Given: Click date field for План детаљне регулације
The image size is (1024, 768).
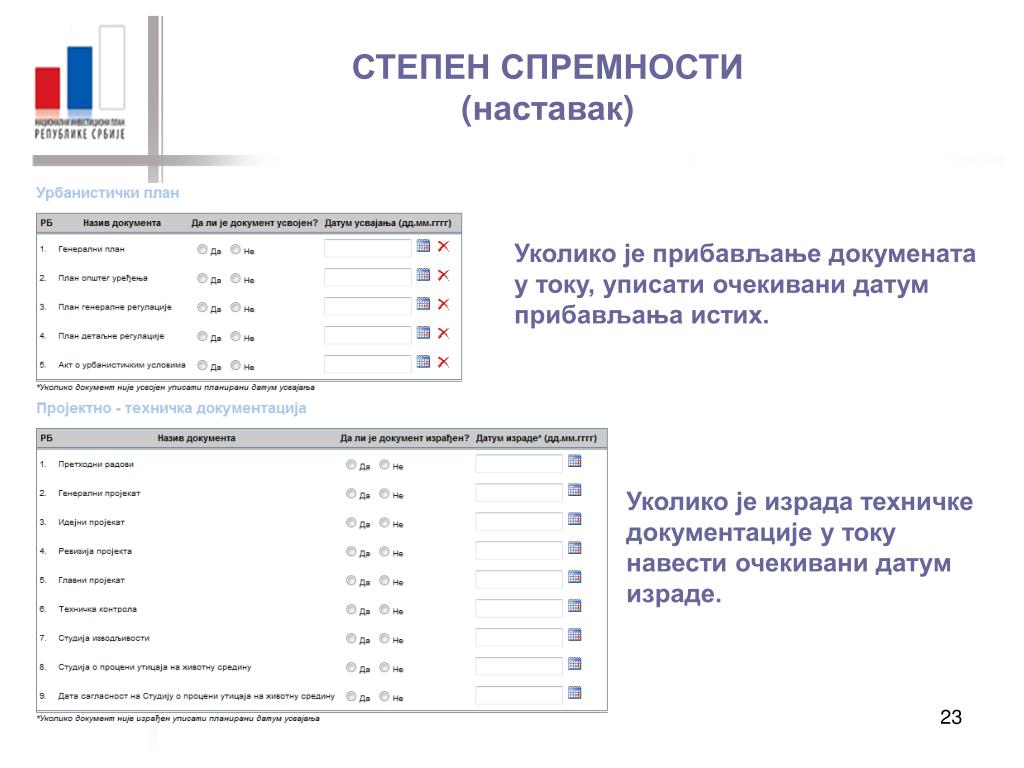Looking at the screenshot, I should point(368,335).
